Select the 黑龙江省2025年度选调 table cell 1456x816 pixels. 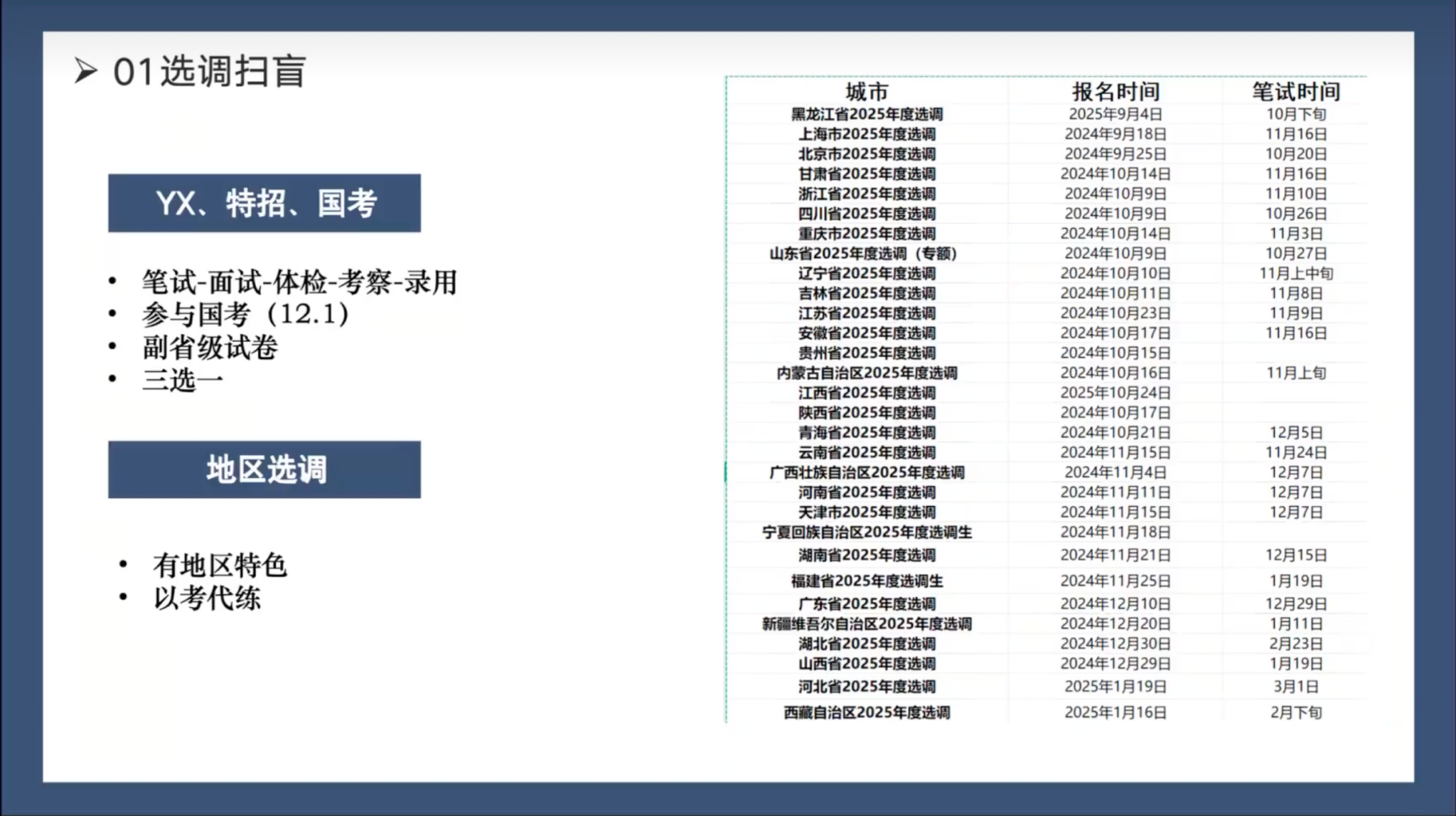point(867,114)
